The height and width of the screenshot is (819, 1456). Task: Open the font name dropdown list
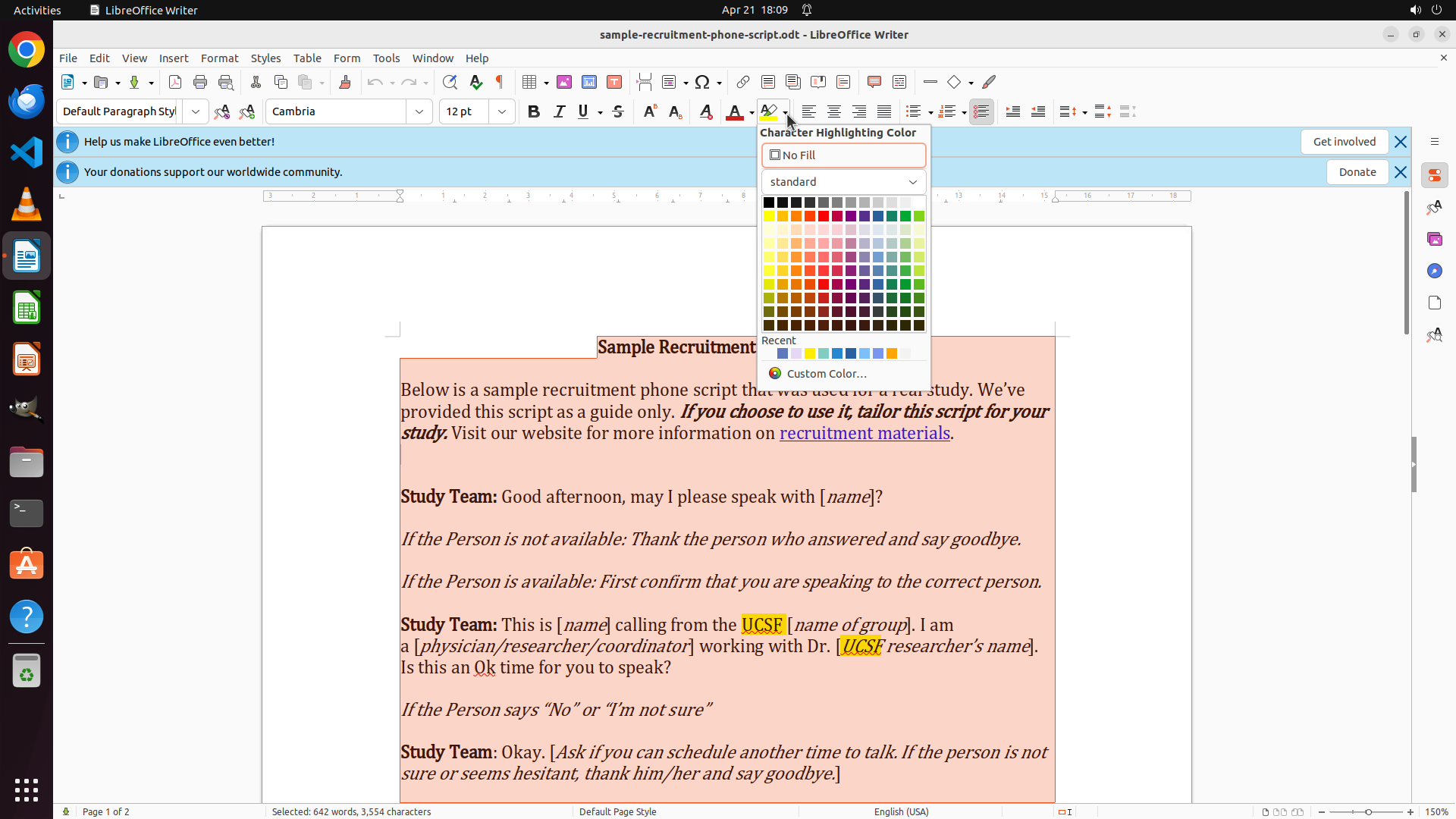point(419,111)
